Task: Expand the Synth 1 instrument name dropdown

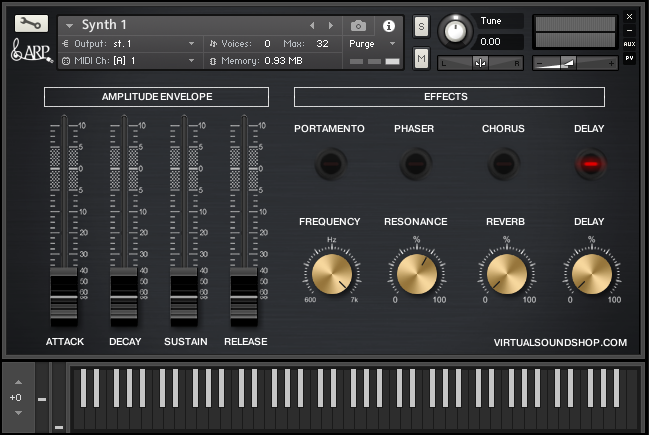Action: (69, 25)
